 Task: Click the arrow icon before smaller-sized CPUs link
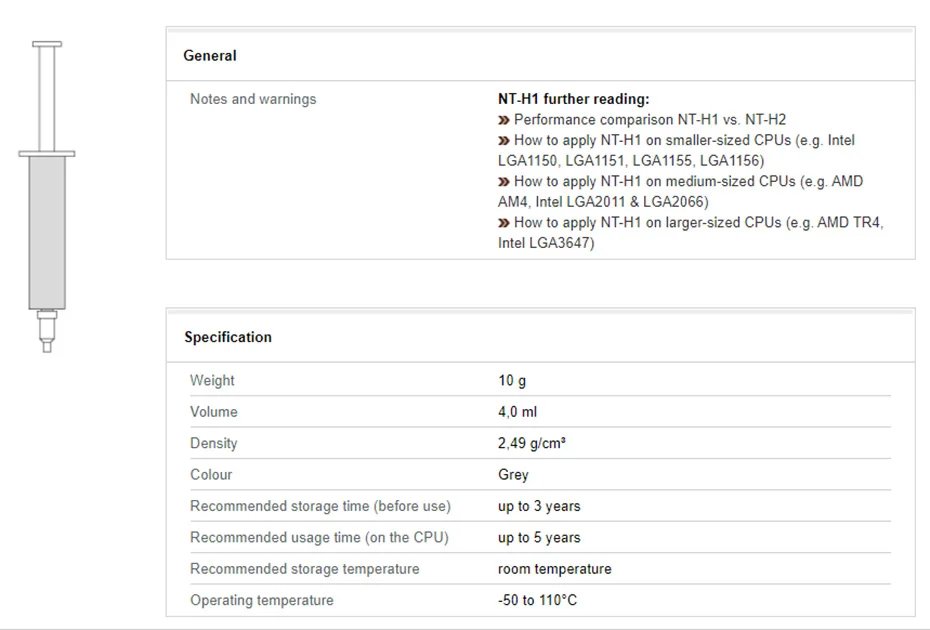(504, 141)
